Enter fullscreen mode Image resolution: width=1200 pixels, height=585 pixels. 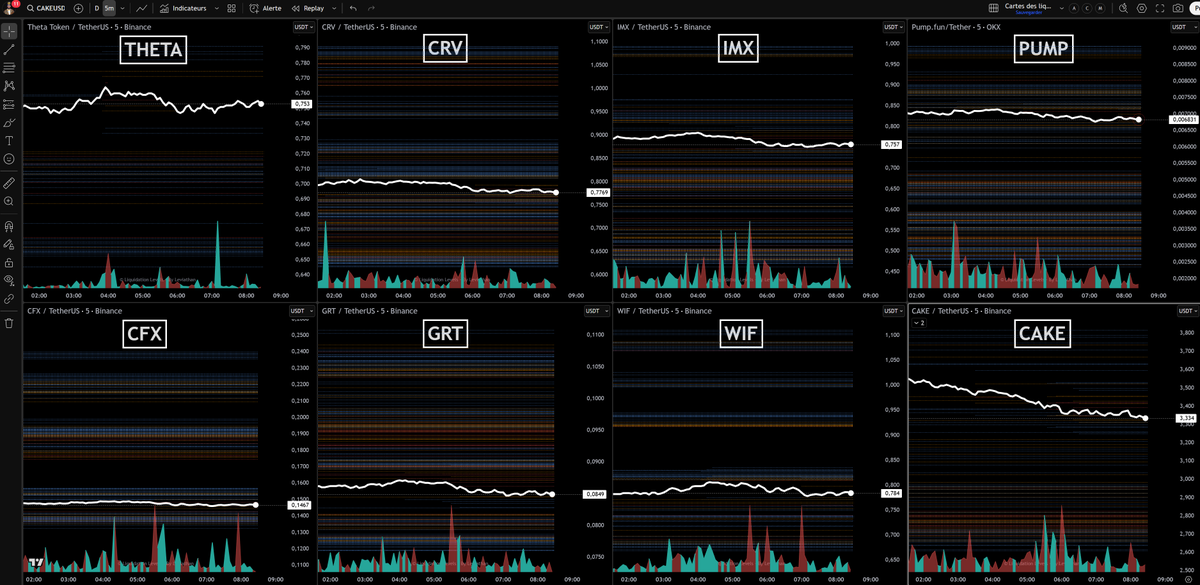[1160, 8]
